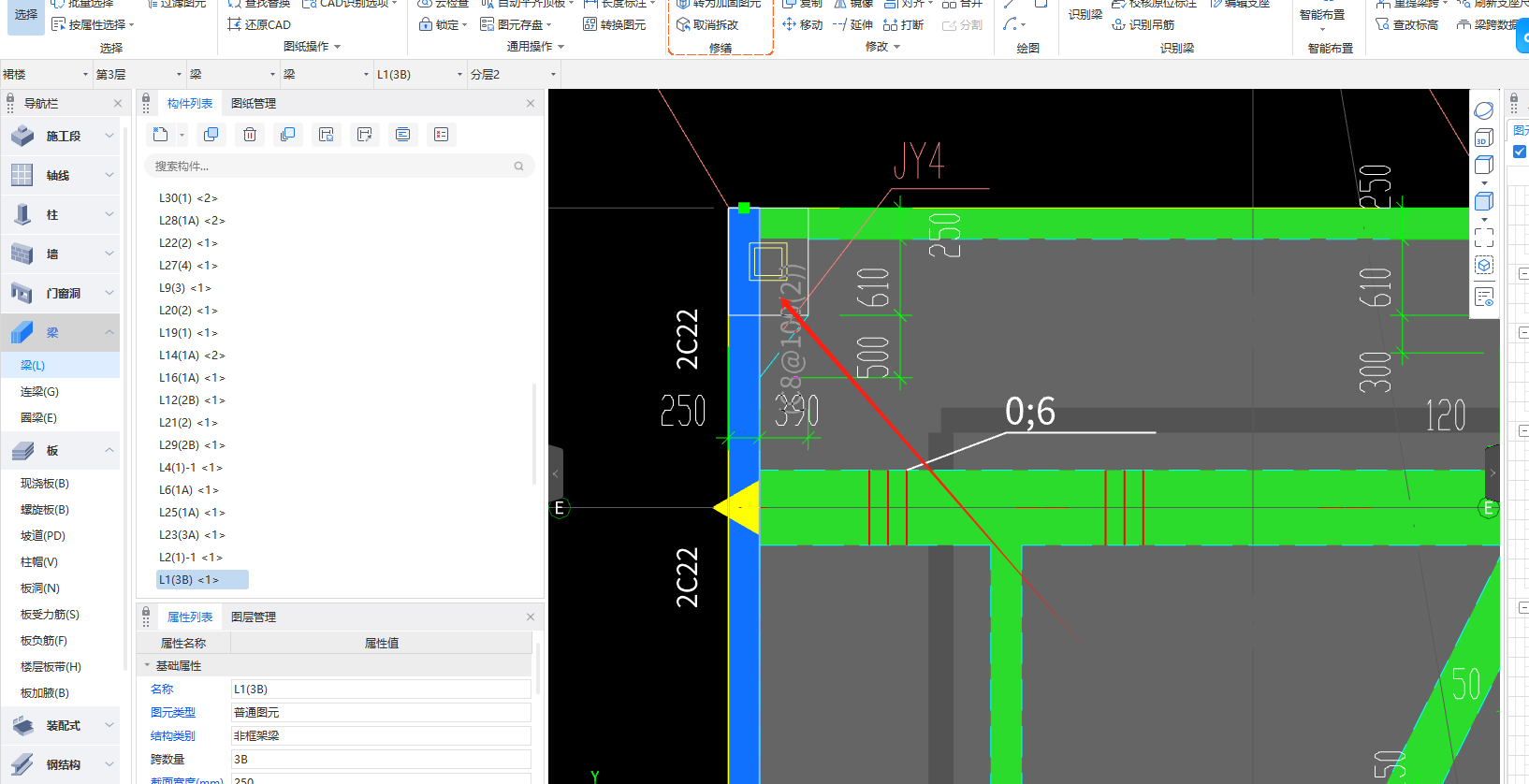
Task: Click the search magnifier icon in component search
Action: click(518, 167)
